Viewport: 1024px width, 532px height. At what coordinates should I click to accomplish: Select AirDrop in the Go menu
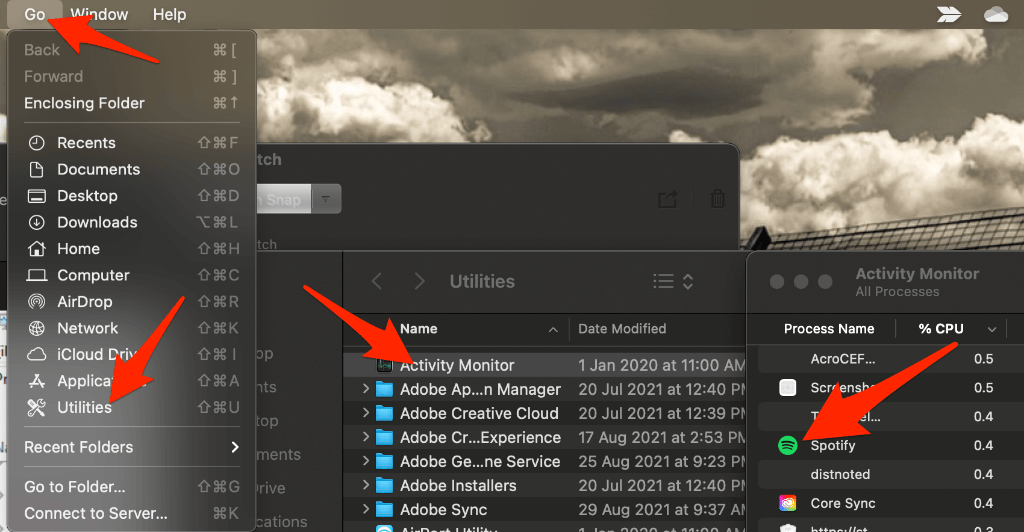point(131,302)
